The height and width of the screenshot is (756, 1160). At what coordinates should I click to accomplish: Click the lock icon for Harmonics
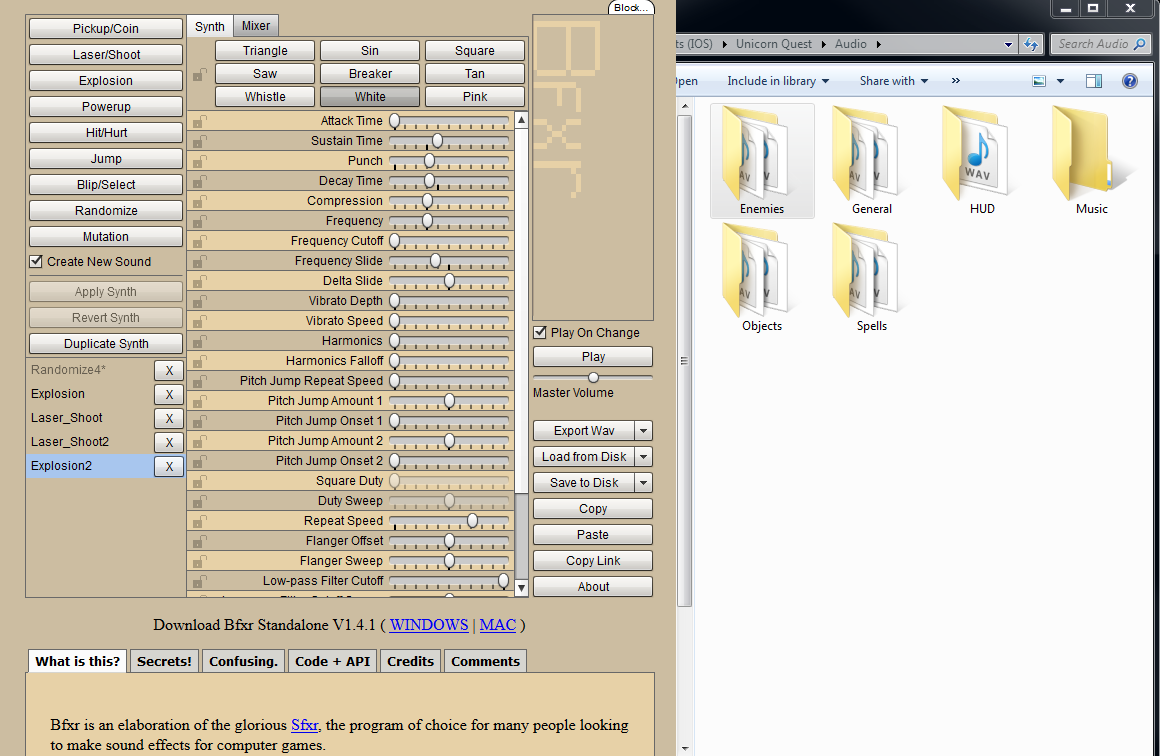(199, 341)
